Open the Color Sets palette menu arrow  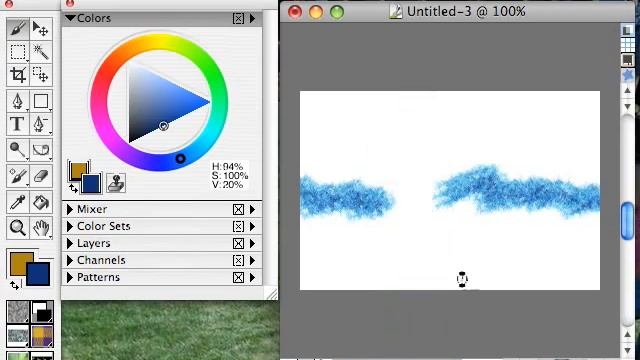[x=253, y=227]
